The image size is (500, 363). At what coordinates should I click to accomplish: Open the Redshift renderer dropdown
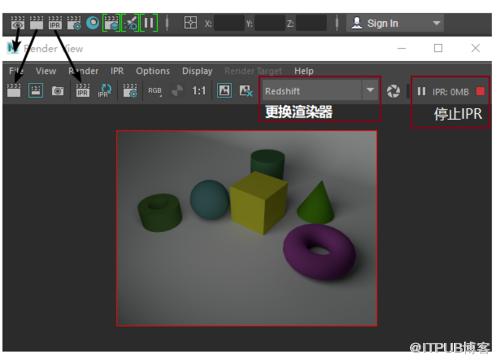tap(320, 91)
